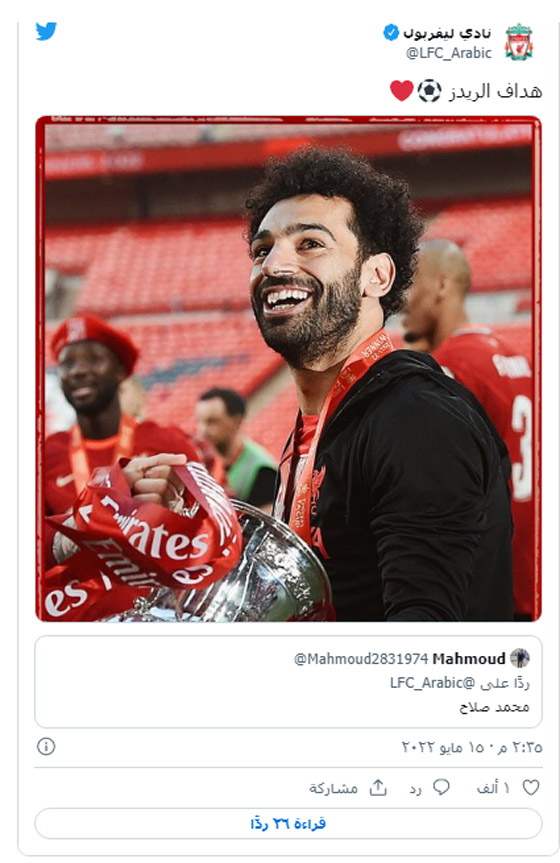This screenshot has height=863, width=560.
Task: Open the tweet timestamp ١٥ مايو ٢٠٢٢
Action: (472, 747)
